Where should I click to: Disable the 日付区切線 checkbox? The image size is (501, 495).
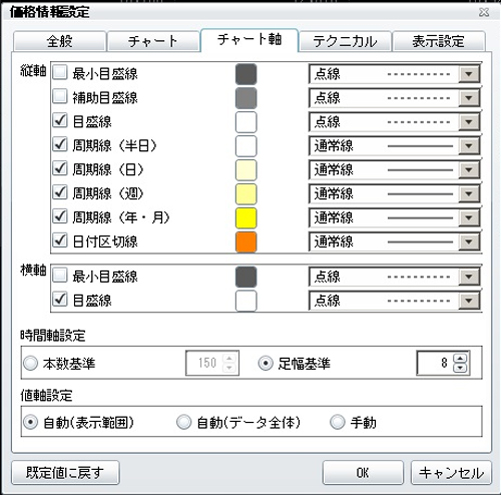pos(60,241)
